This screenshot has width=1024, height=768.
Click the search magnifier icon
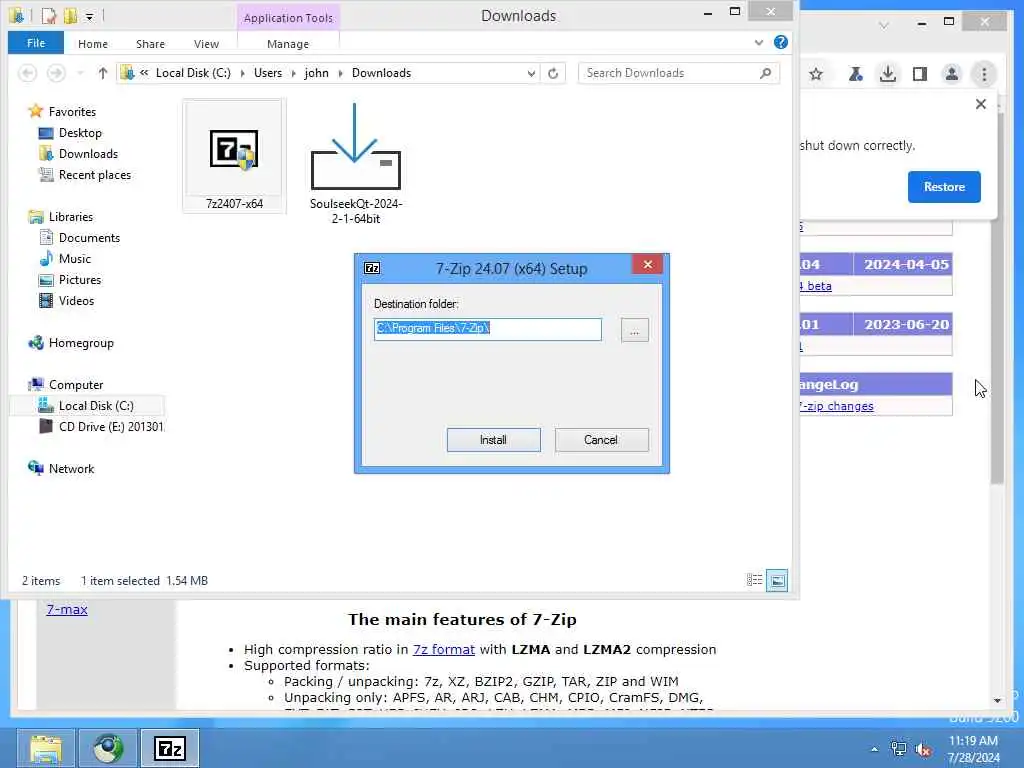click(x=765, y=73)
